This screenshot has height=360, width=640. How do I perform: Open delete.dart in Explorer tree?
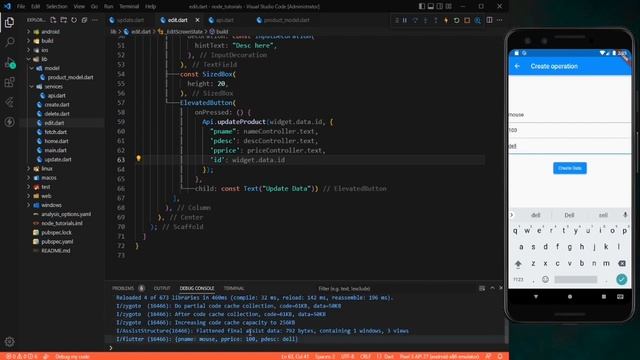coord(57,114)
